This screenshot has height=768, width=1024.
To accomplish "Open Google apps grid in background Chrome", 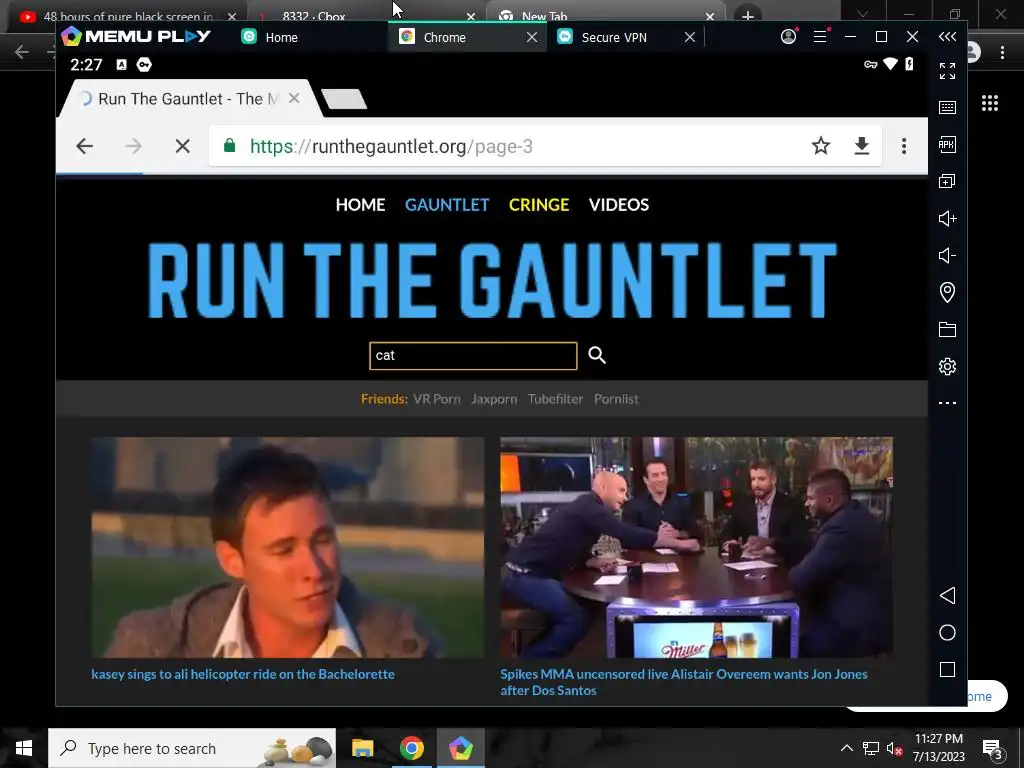I will 990,103.
